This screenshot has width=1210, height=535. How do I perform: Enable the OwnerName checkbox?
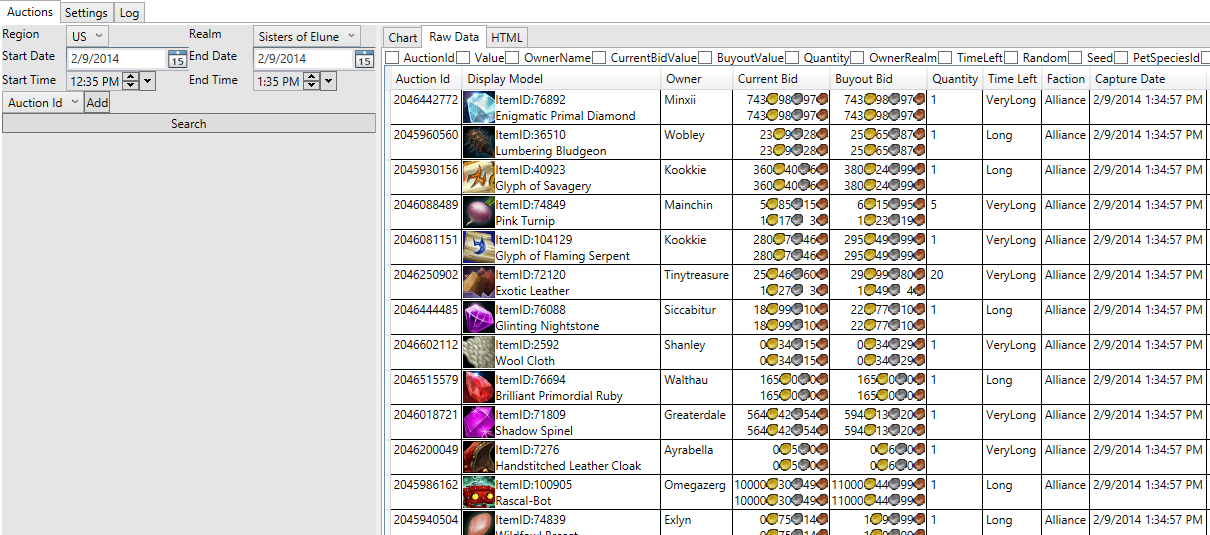[513, 58]
